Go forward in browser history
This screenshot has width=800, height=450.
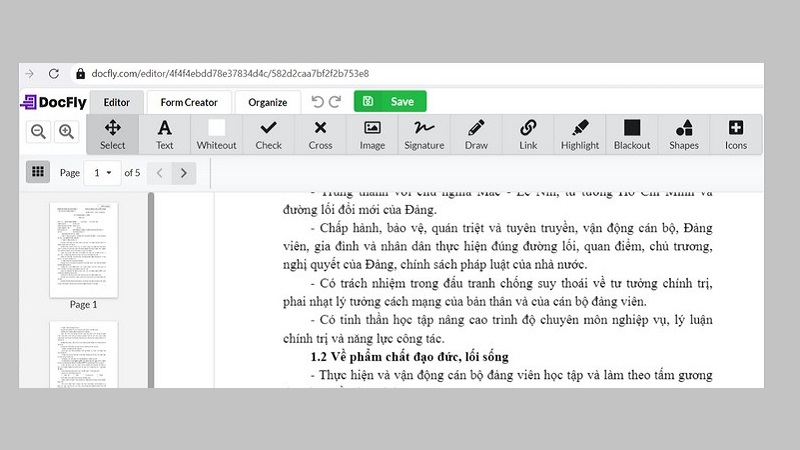30,73
